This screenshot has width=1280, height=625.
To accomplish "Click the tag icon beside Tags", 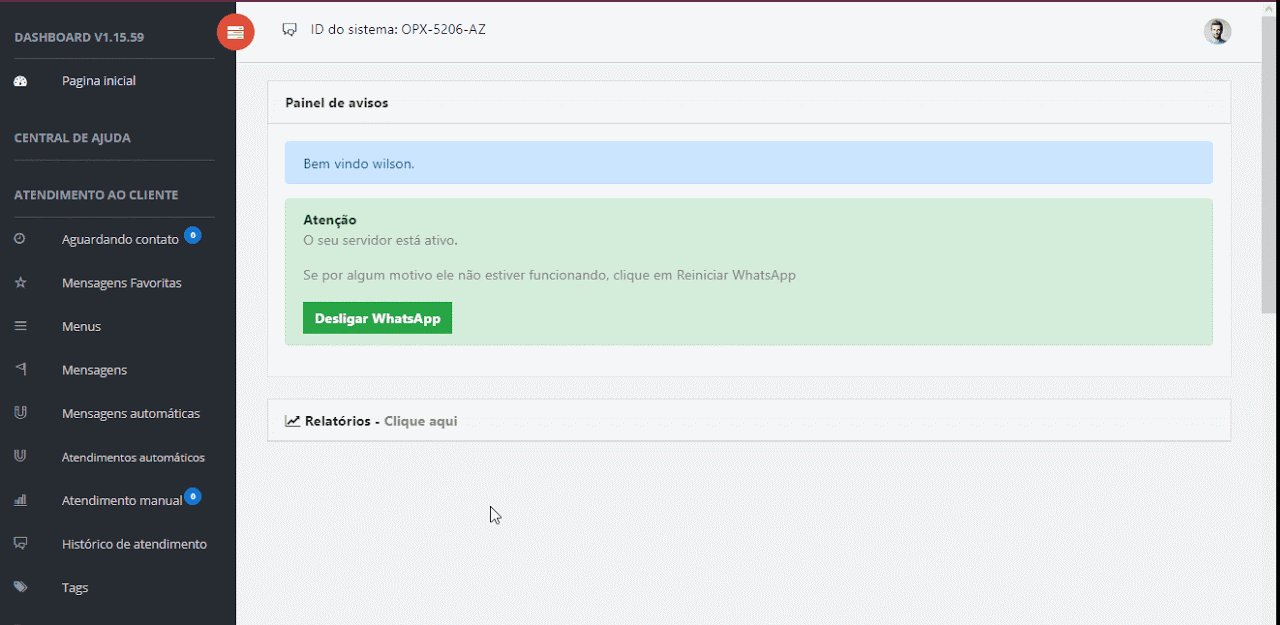I will pos(20,587).
